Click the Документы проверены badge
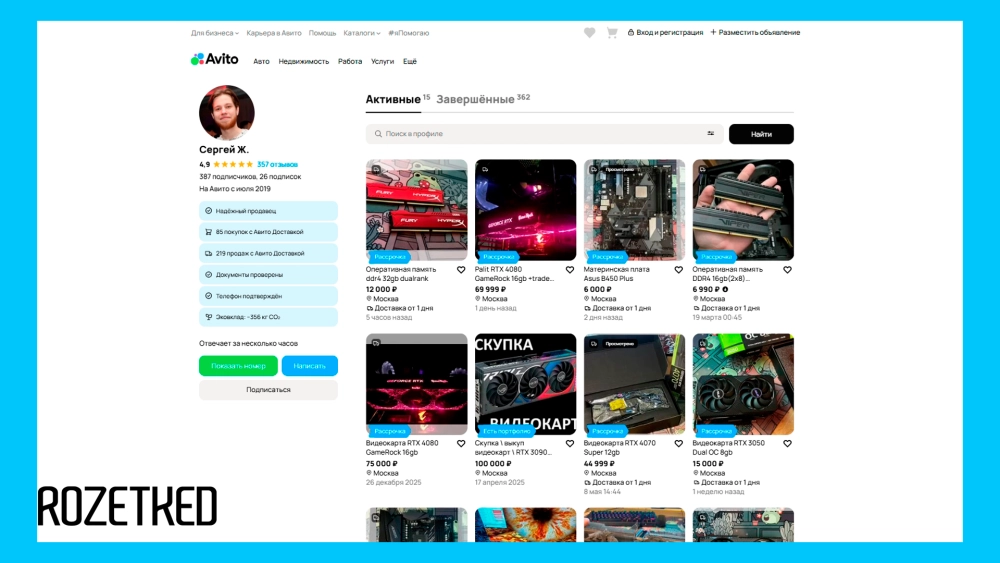 click(268, 275)
